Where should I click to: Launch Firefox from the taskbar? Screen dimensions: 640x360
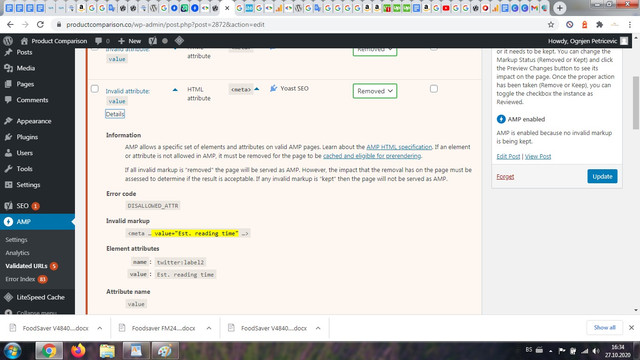[x=78, y=351]
